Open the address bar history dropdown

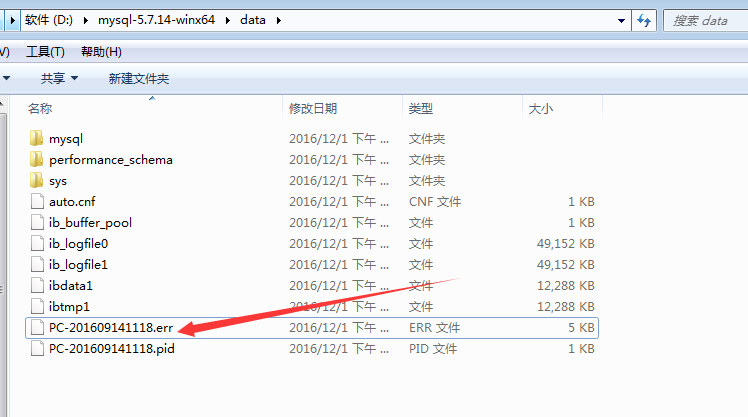pos(621,21)
